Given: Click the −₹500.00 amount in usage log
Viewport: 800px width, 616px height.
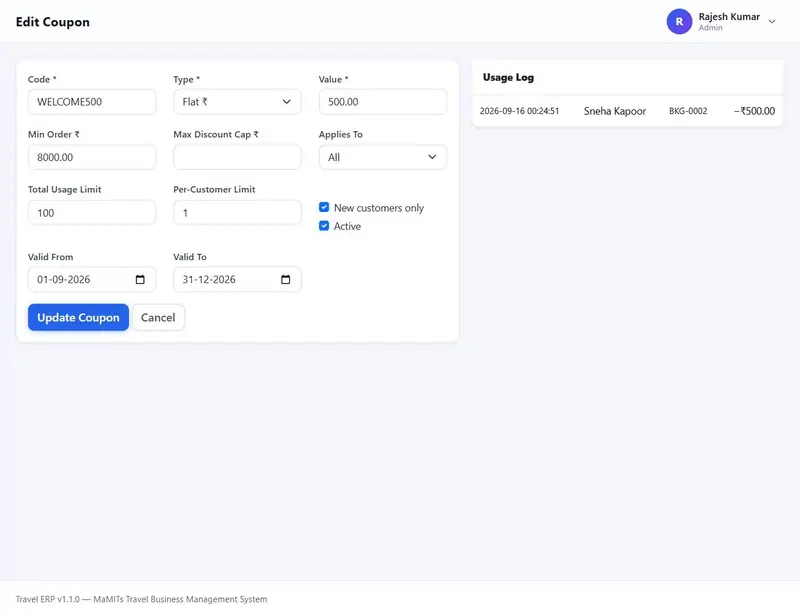Looking at the screenshot, I should coord(754,111).
